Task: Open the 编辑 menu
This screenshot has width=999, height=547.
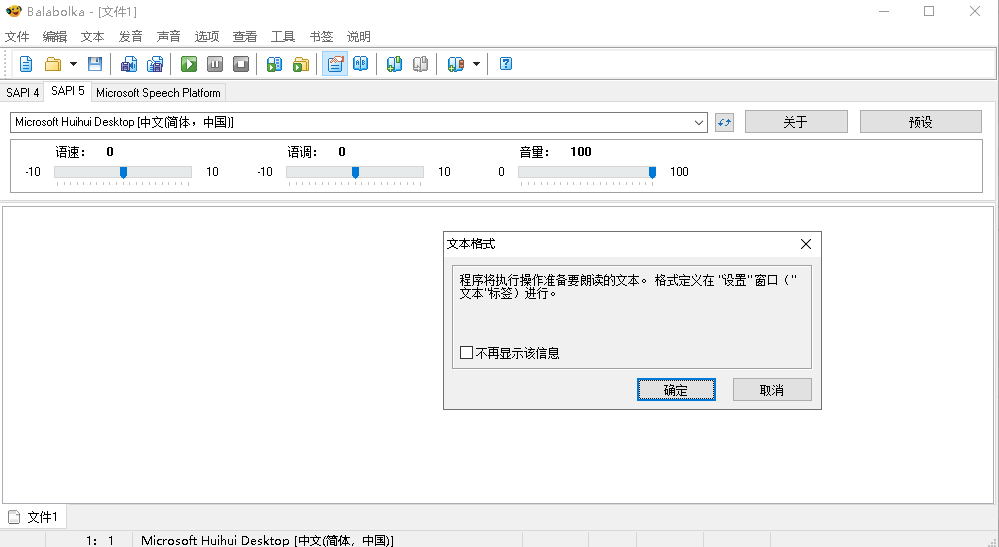Action: pyautogui.click(x=55, y=36)
